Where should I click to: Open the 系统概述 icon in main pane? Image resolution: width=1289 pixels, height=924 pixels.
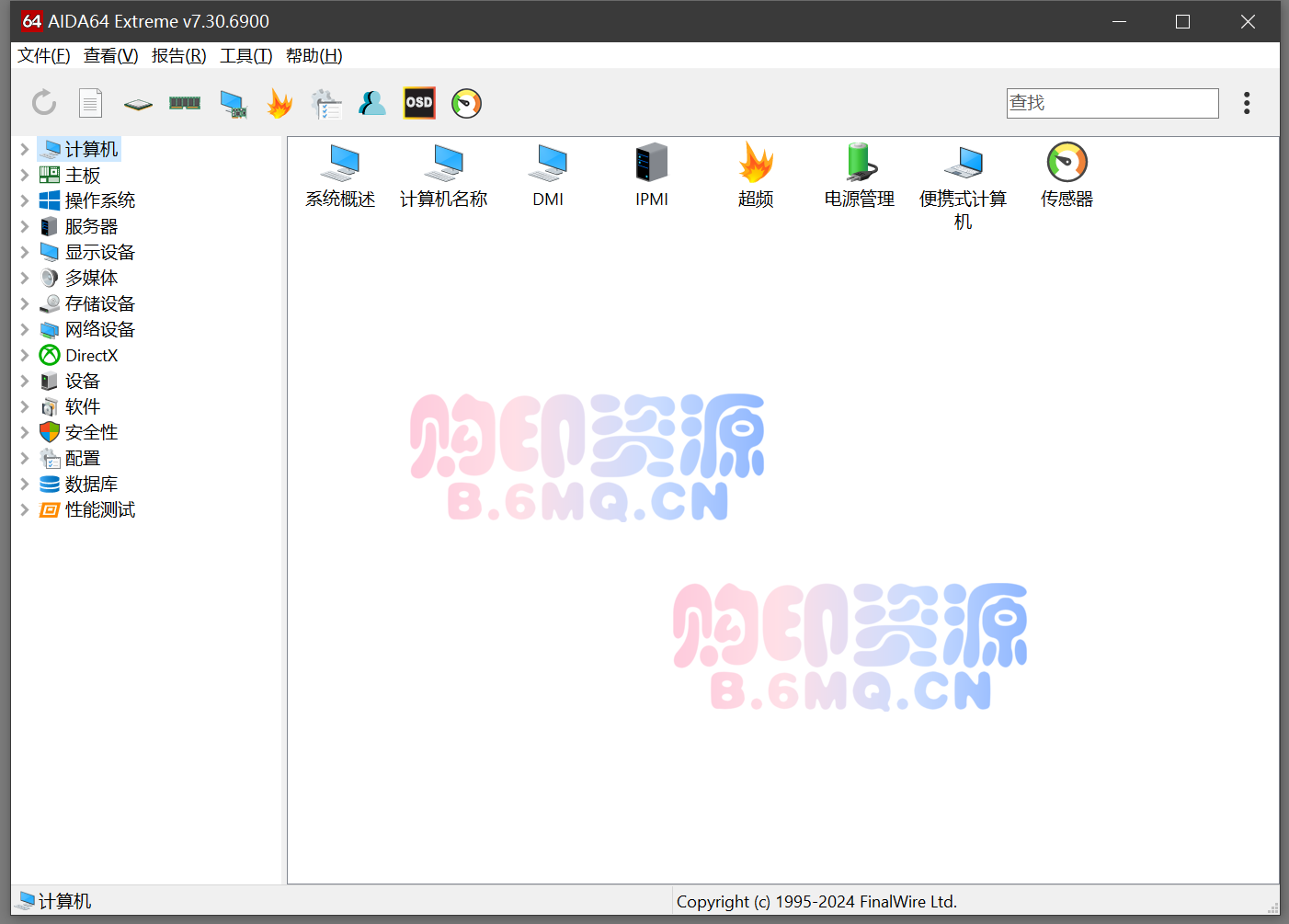coord(340,176)
